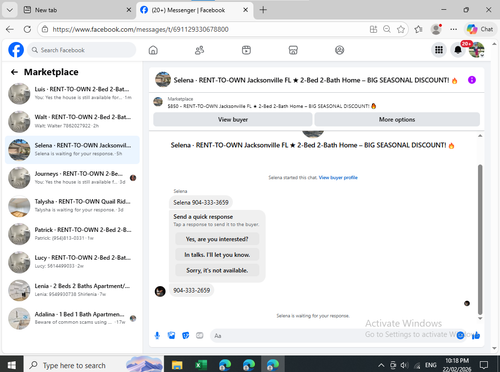Open a new browser tab with plus

[x=263, y=10]
